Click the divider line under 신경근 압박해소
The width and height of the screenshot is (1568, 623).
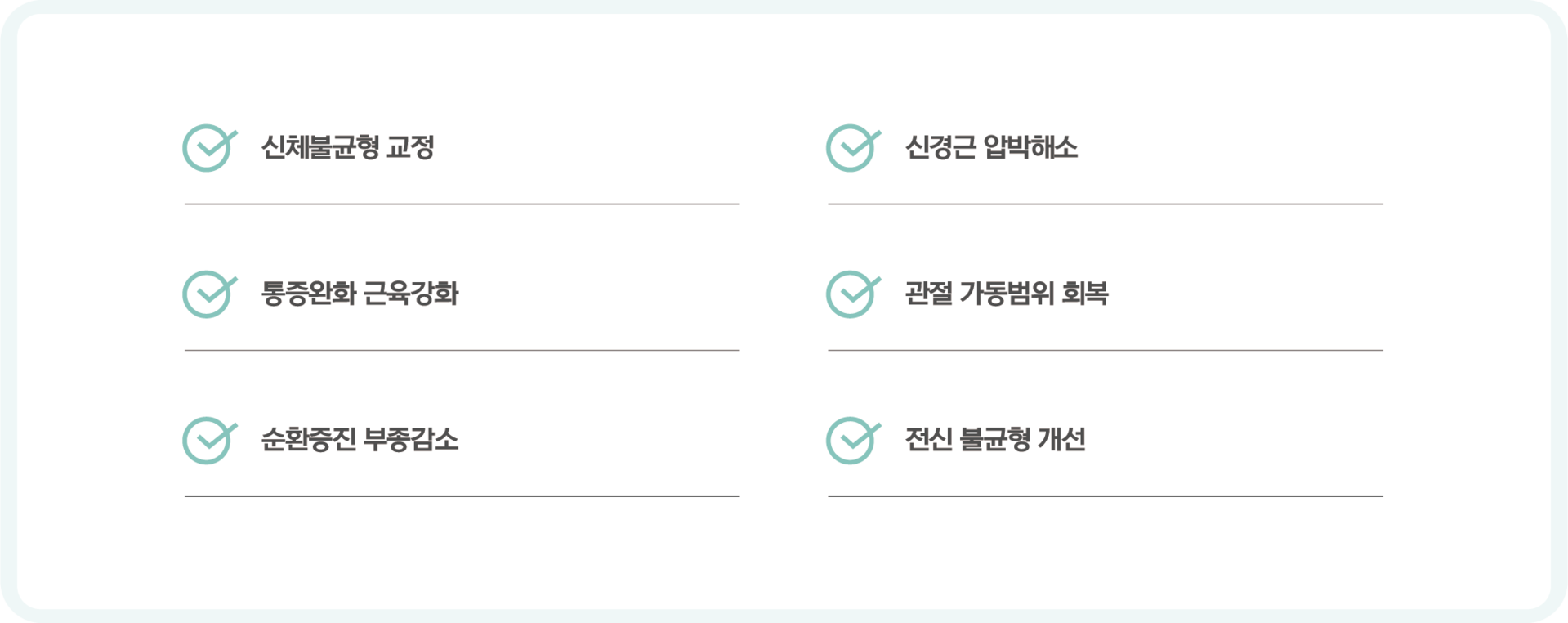(x=1105, y=204)
